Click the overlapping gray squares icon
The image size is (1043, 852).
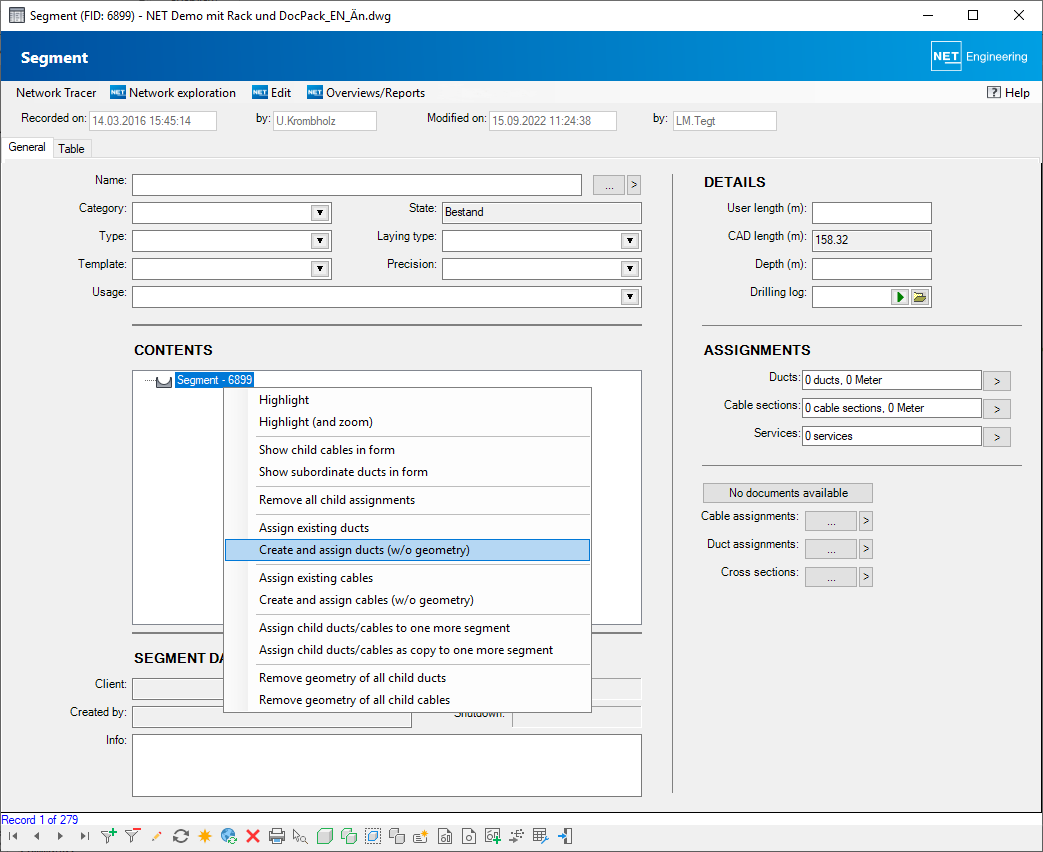tap(397, 836)
